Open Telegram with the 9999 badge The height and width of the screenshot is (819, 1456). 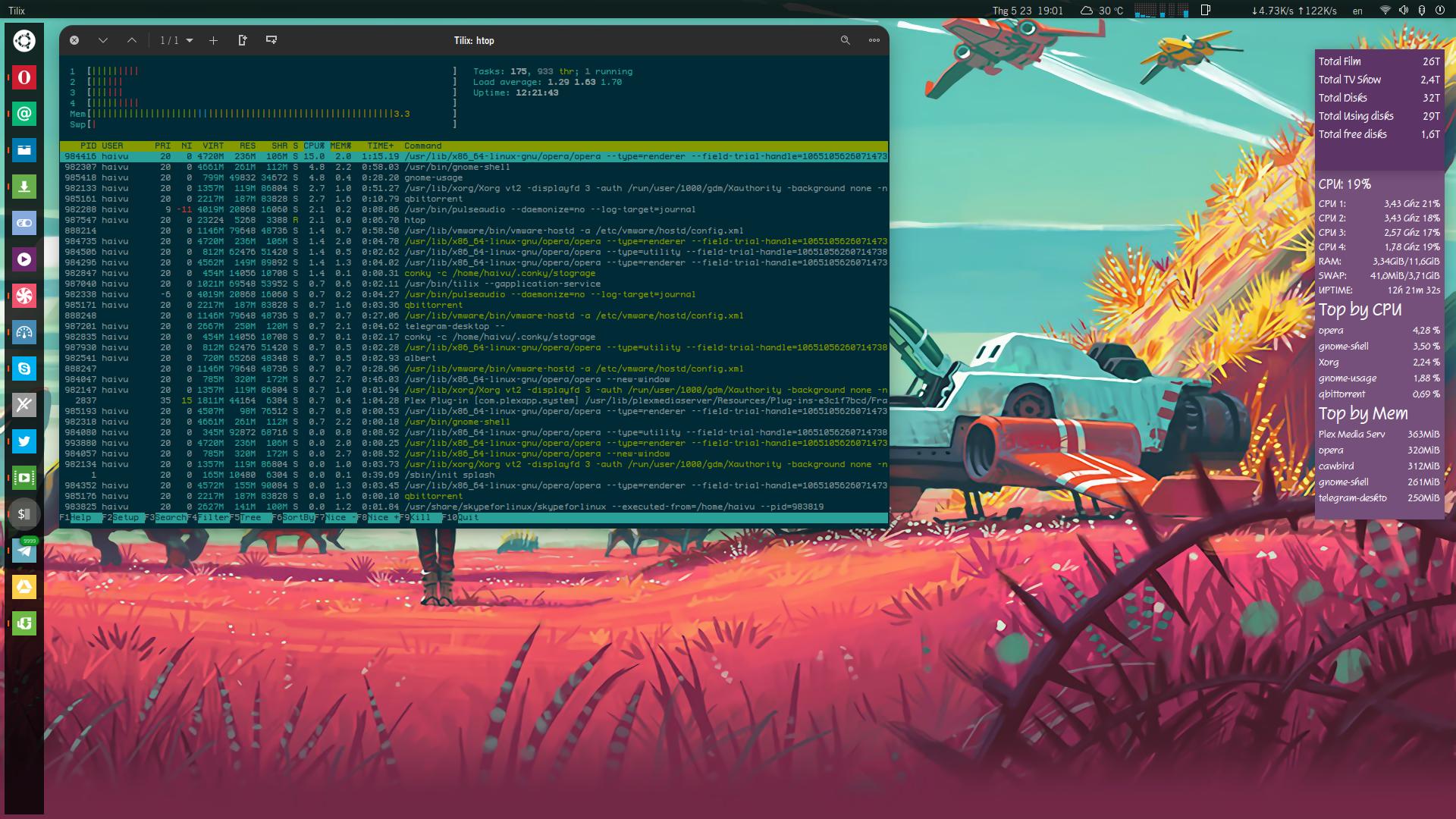[x=24, y=551]
